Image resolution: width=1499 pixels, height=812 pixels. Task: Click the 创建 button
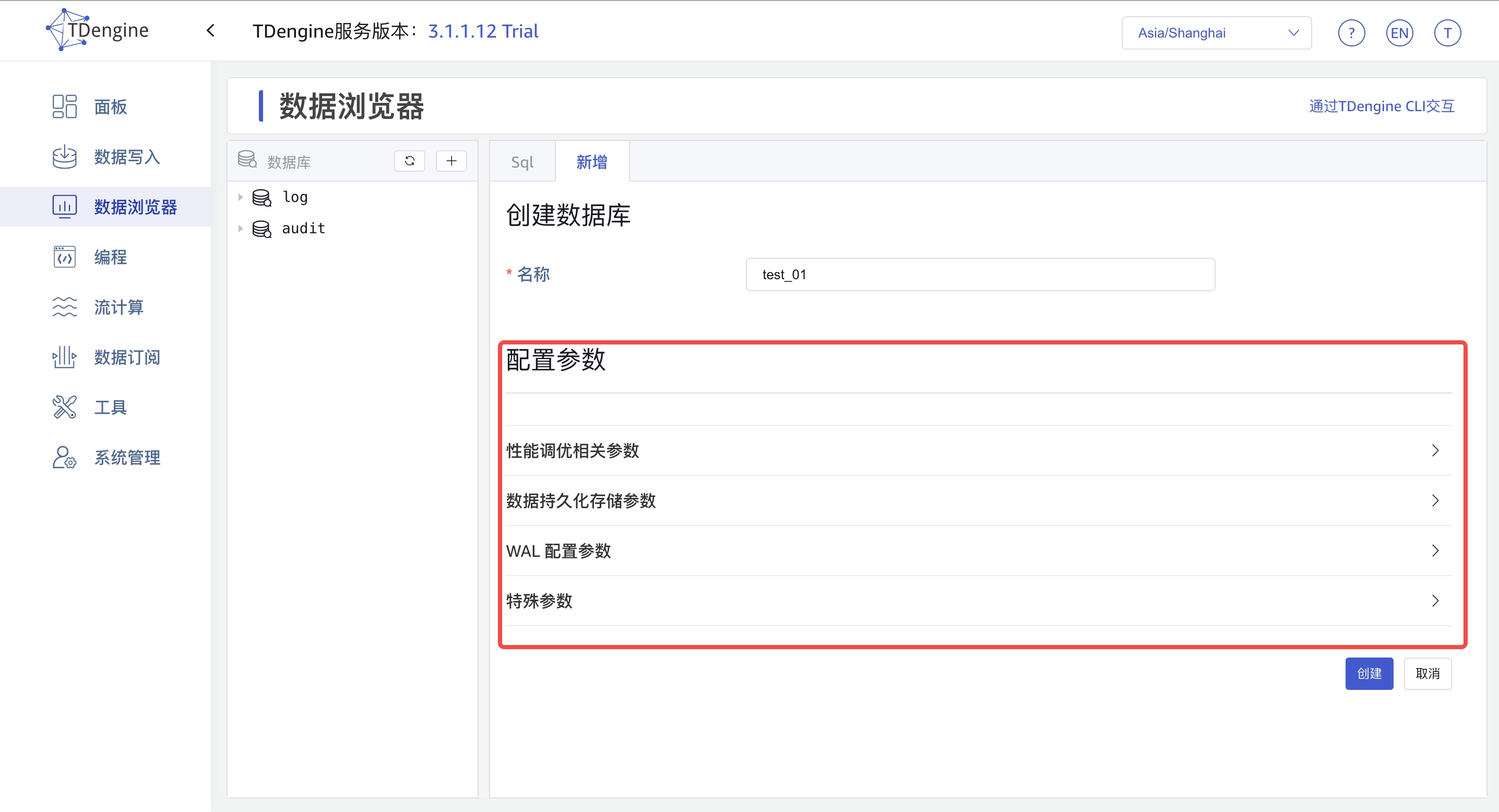pos(1369,674)
